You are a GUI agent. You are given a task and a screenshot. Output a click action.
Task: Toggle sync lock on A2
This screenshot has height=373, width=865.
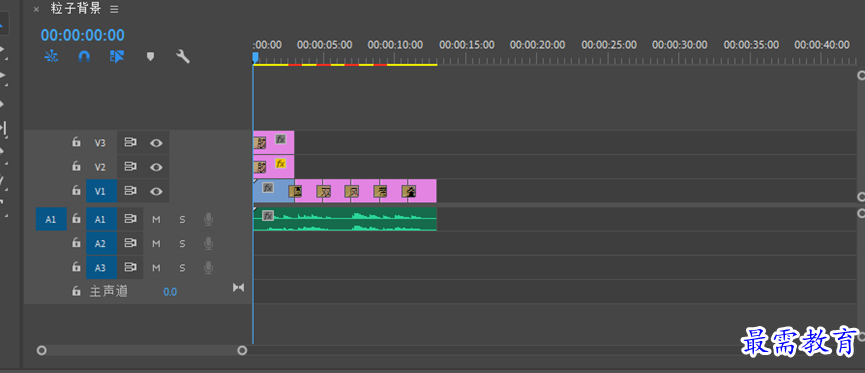130,243
